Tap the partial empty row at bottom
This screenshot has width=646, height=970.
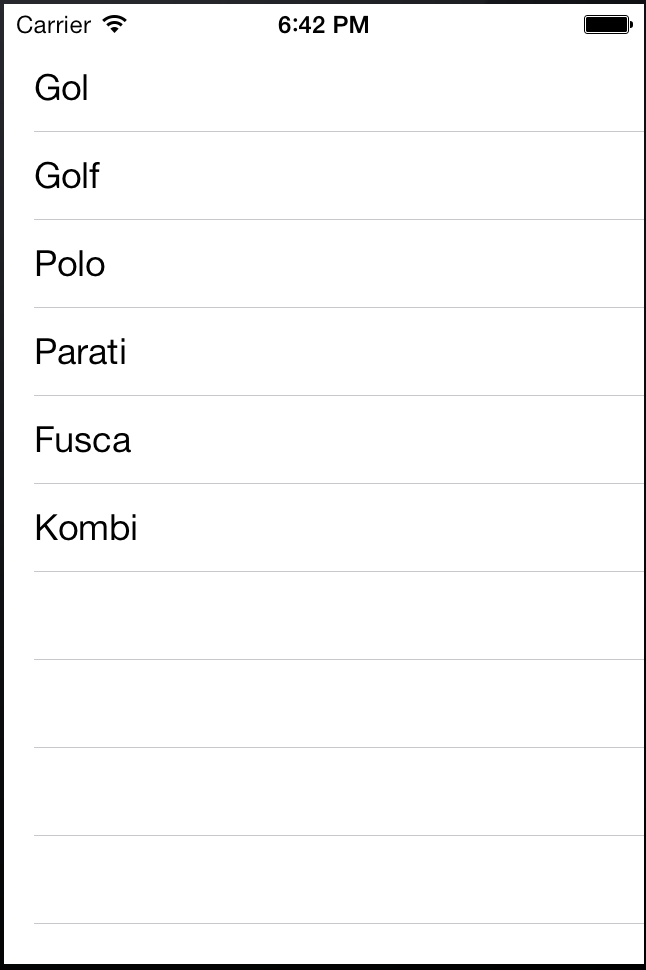click(323, 944)
